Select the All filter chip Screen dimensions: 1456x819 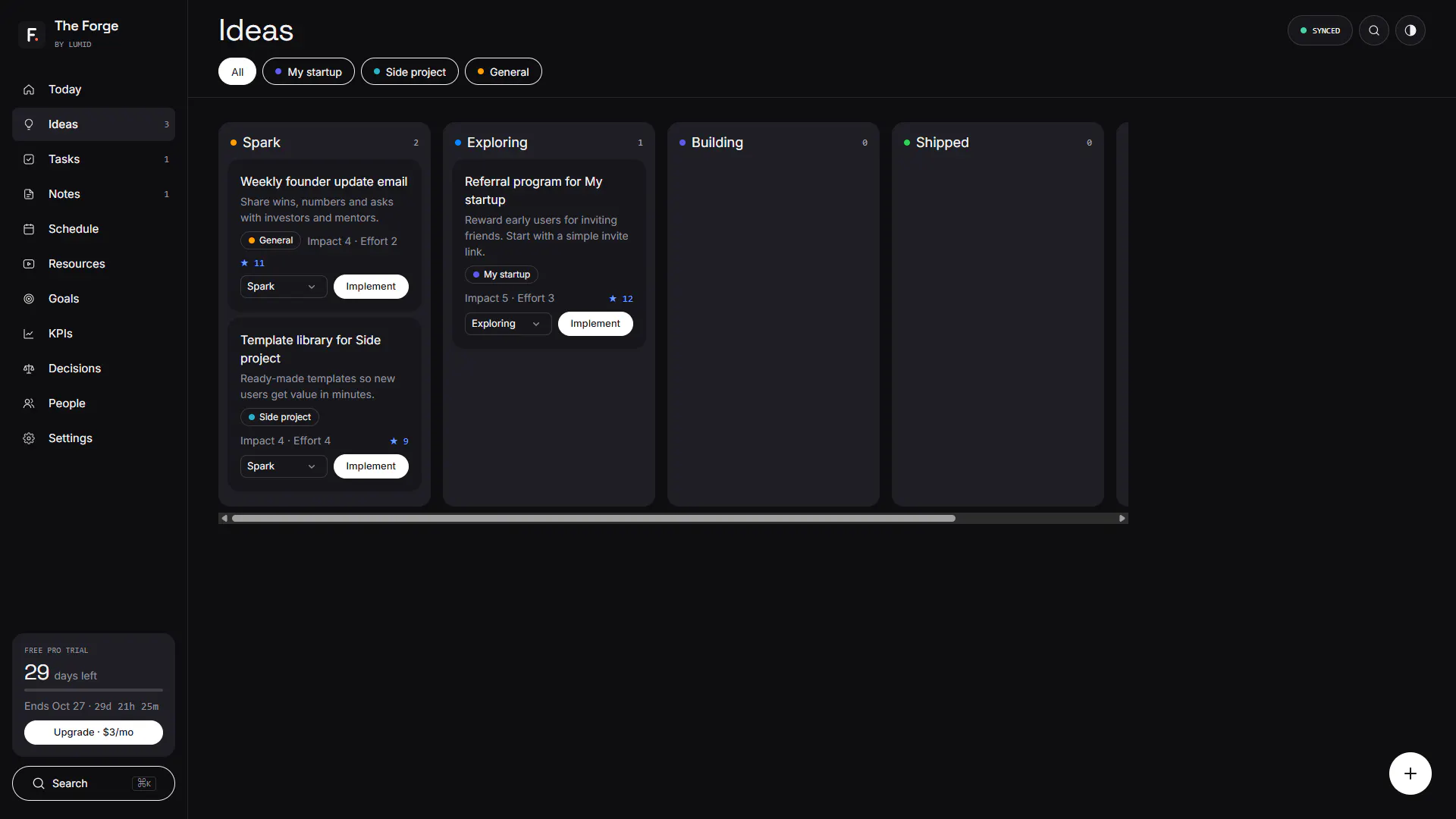(237, 71)
